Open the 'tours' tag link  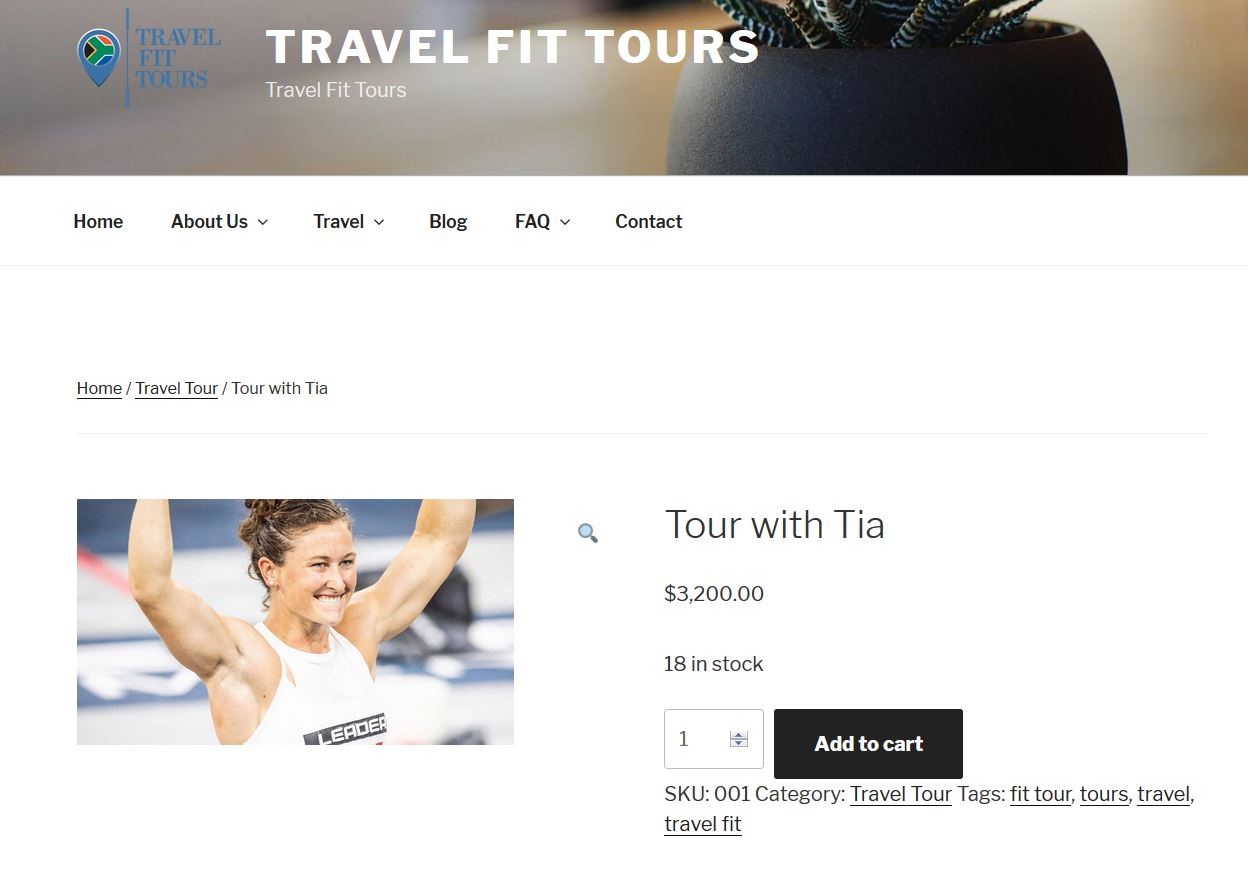1104,794
